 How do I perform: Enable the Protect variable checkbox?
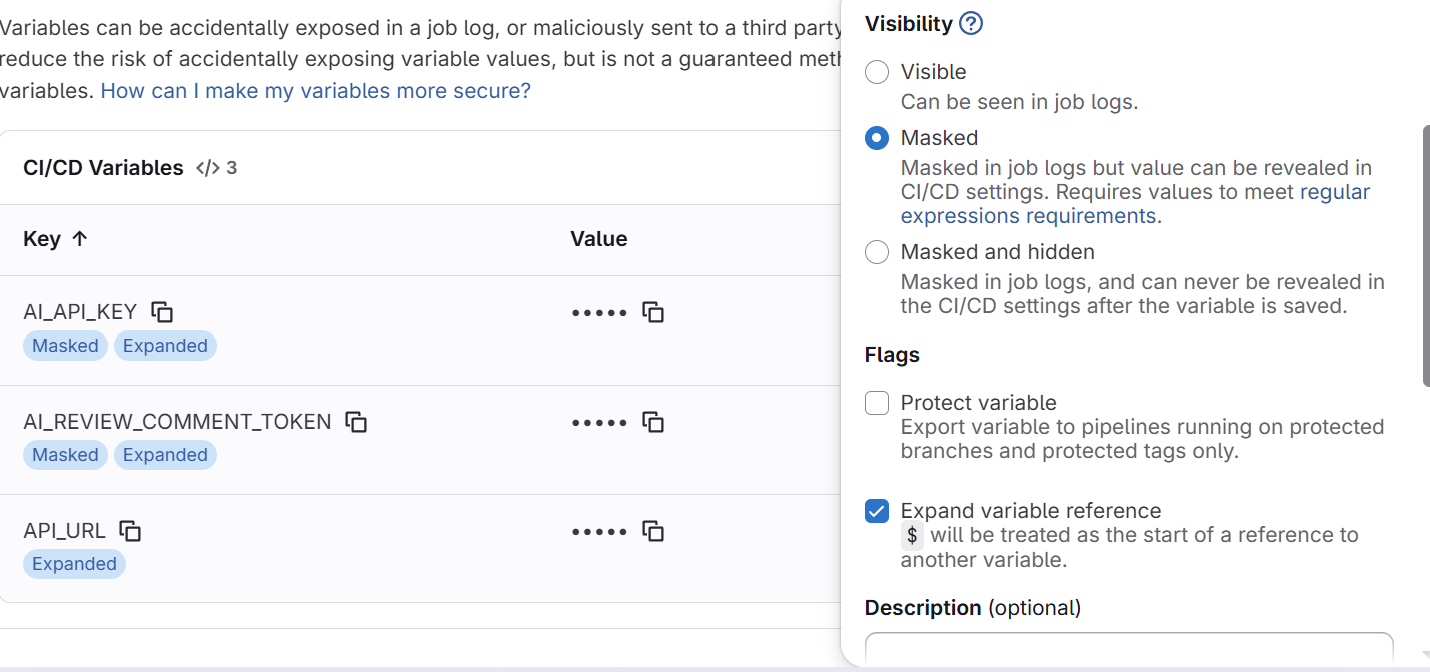click(x=877, y=403)
